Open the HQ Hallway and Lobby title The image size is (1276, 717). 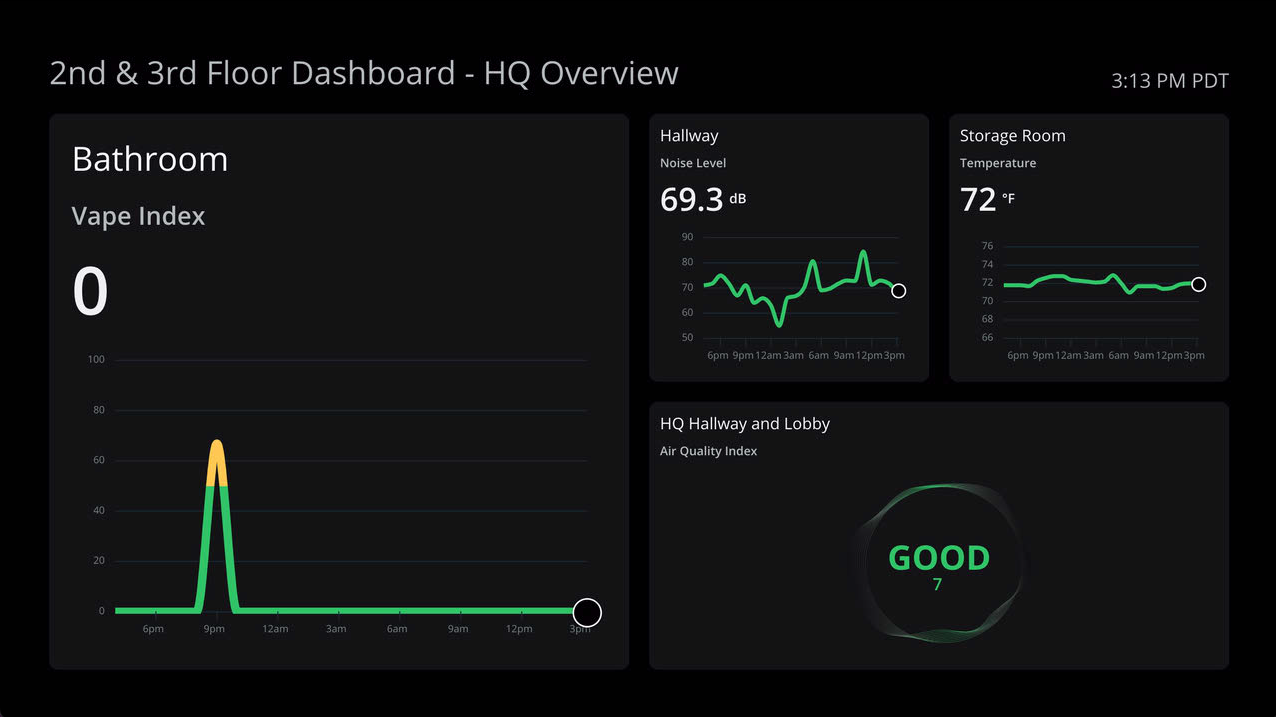pyautogui.click(x=745, y=424)
